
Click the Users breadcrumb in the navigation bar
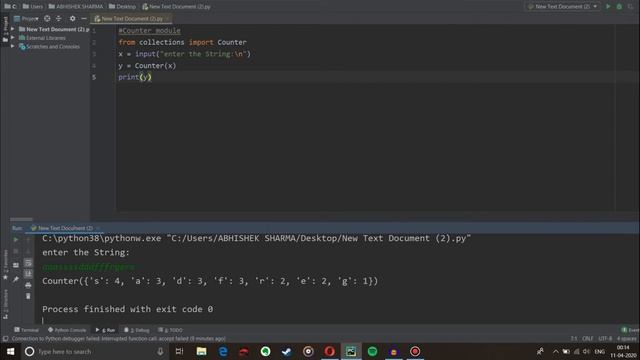[33, 7]
